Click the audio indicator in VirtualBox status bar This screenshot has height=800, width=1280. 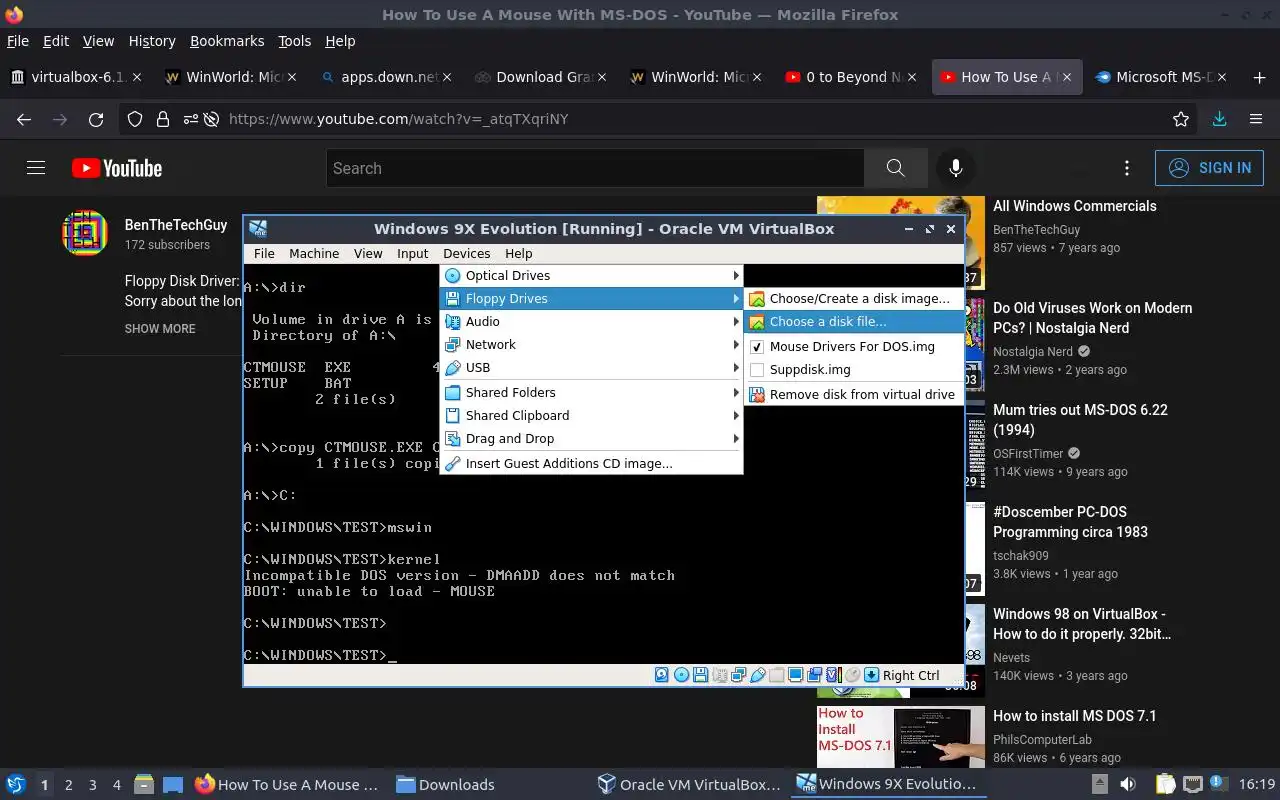click(720, 675)
